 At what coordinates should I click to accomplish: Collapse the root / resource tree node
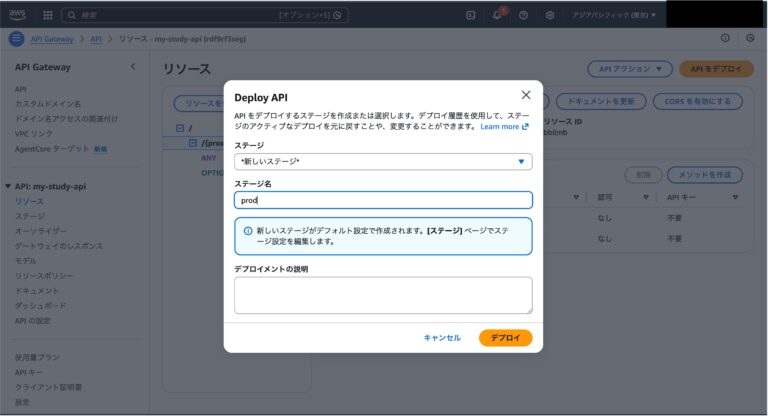179,128
